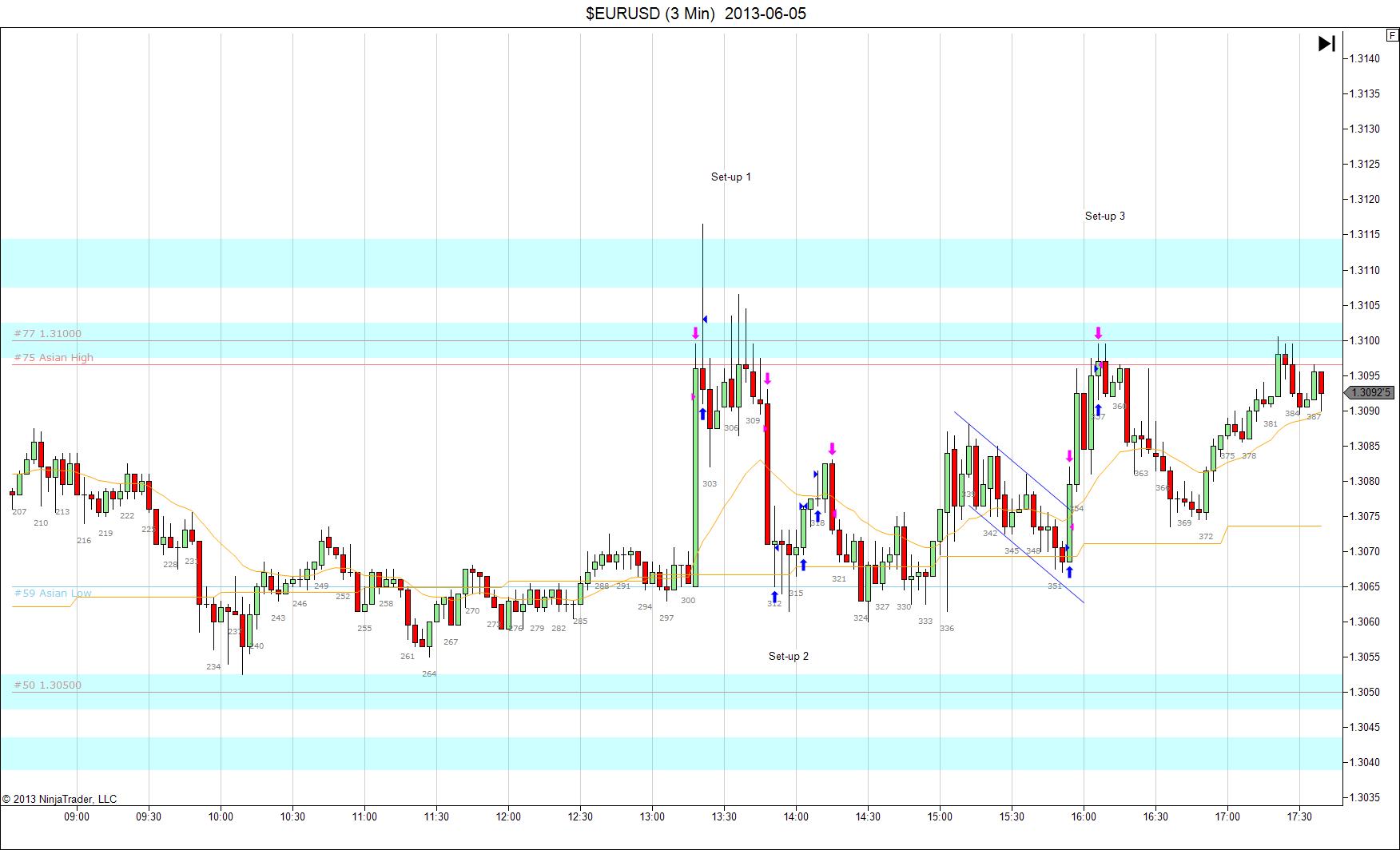
Task: Click the #50 1.30500 line label
Action: coord(48,685)
